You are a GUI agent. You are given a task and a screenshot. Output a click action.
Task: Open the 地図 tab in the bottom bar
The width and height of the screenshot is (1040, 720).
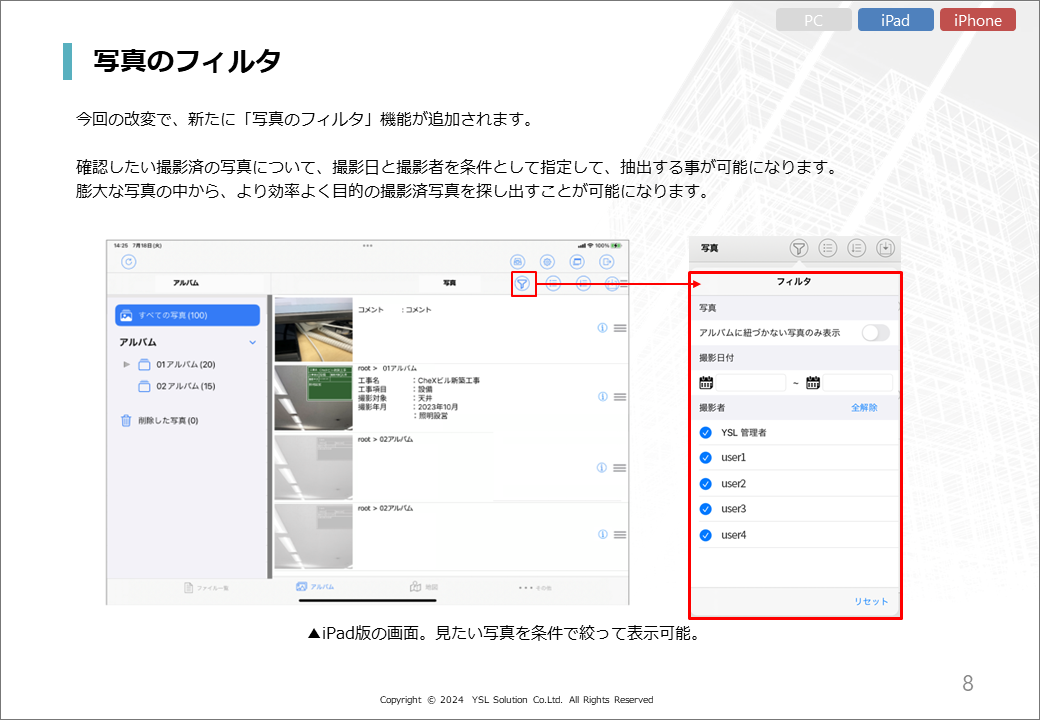click(423, 587)
